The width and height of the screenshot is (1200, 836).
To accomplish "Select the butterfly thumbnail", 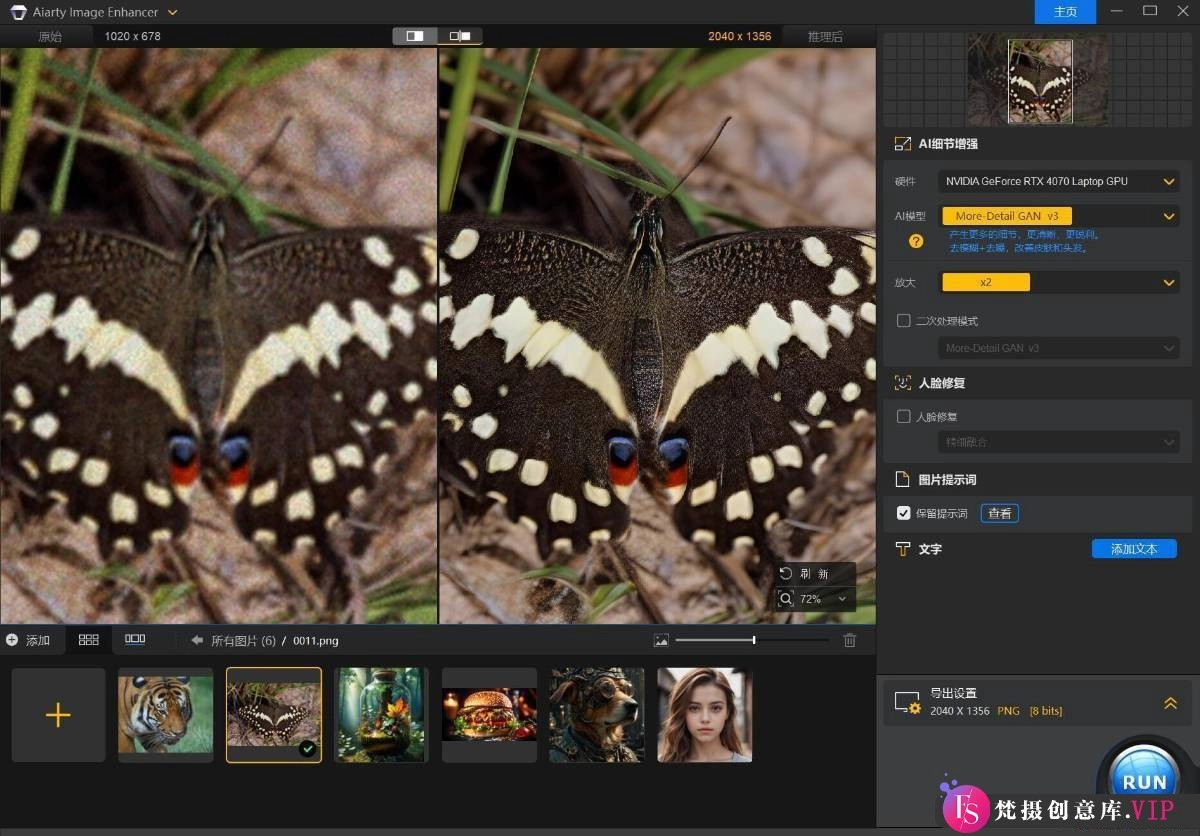I will click(274, 715).
